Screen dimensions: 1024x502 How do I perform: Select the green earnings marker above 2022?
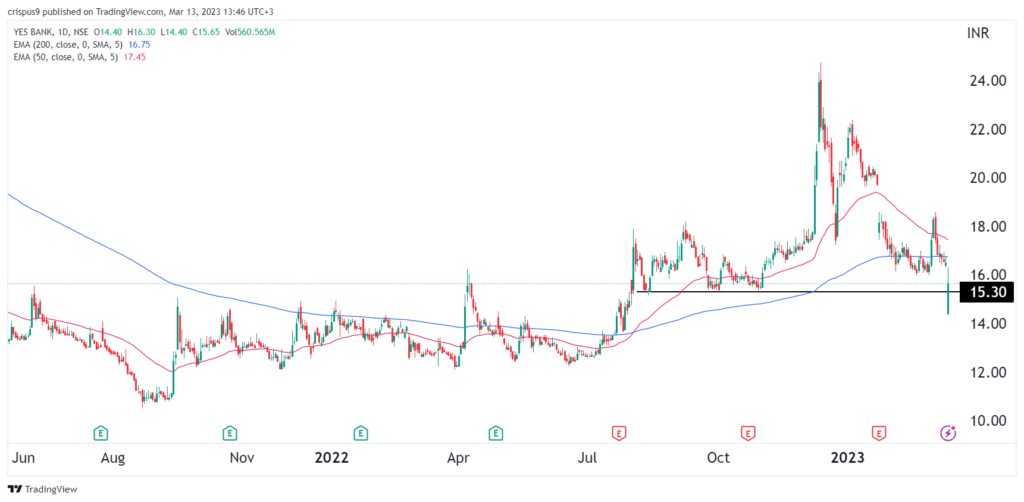[360, 432]
